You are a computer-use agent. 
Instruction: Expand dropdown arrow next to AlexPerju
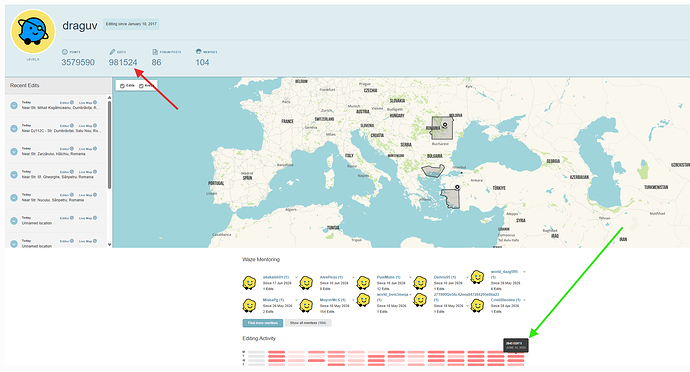click(353, 277)
